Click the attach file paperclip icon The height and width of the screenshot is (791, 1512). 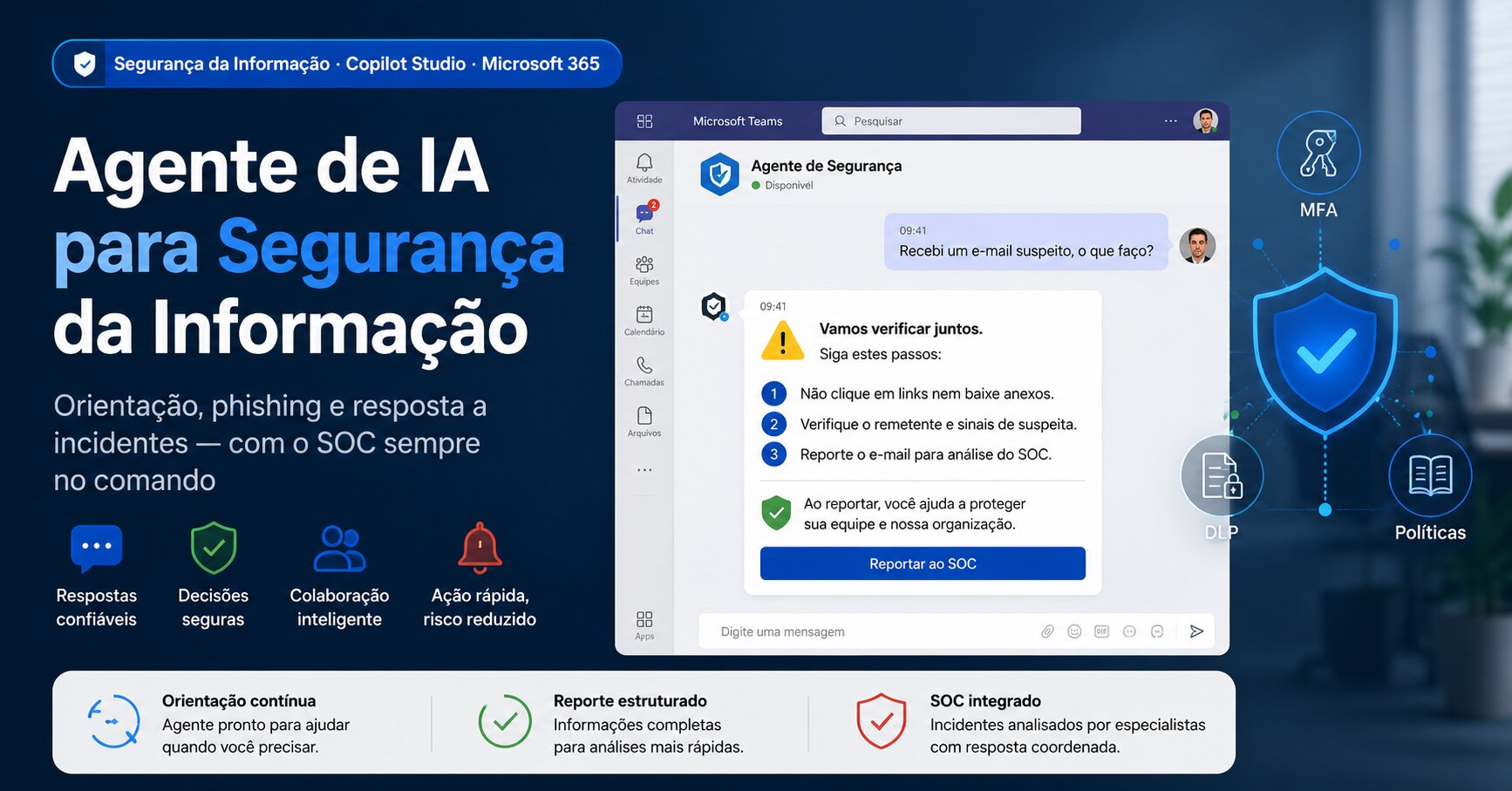[1047, 631]
